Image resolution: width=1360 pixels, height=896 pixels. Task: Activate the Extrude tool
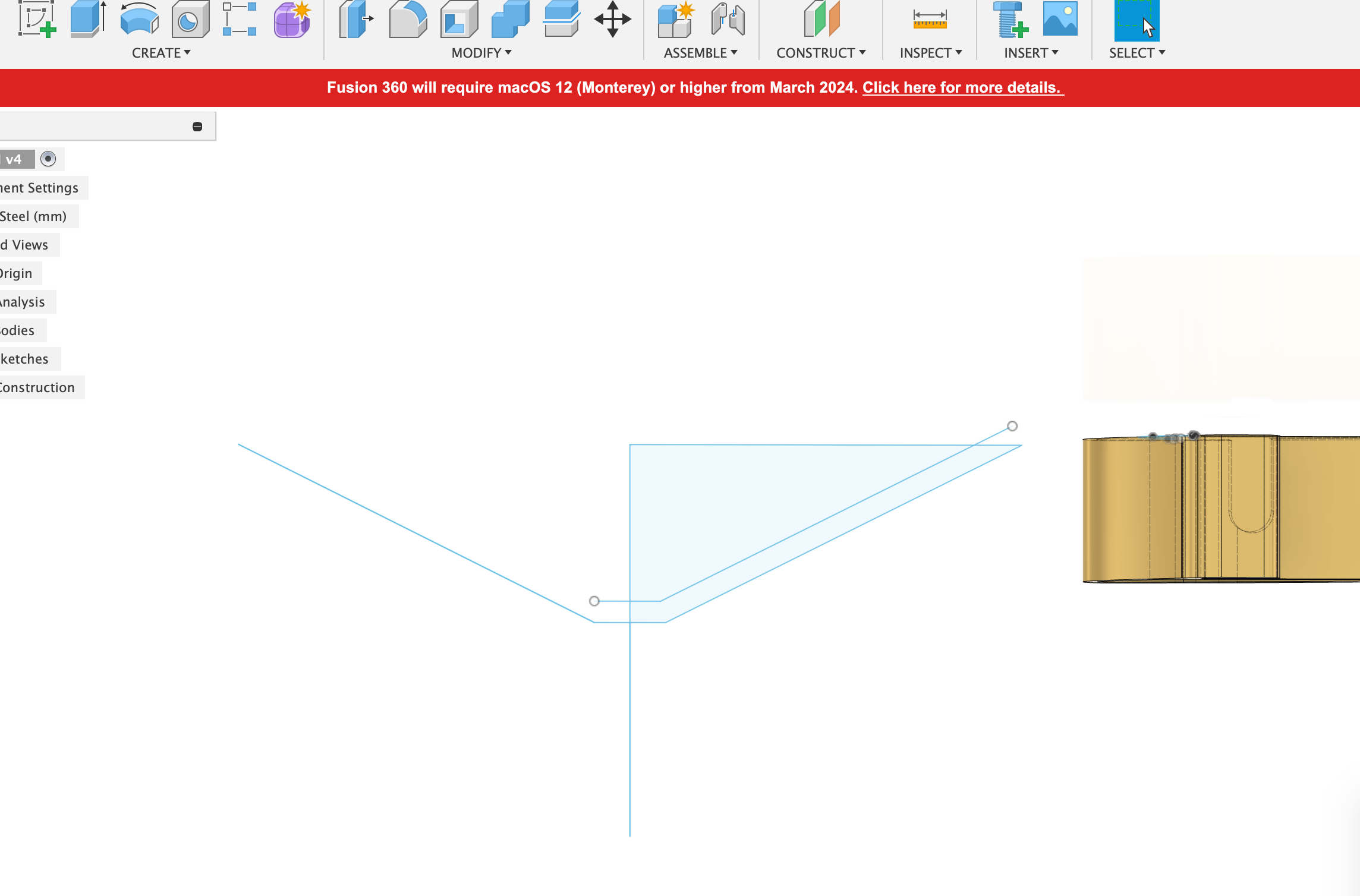[x=88, y=19]
